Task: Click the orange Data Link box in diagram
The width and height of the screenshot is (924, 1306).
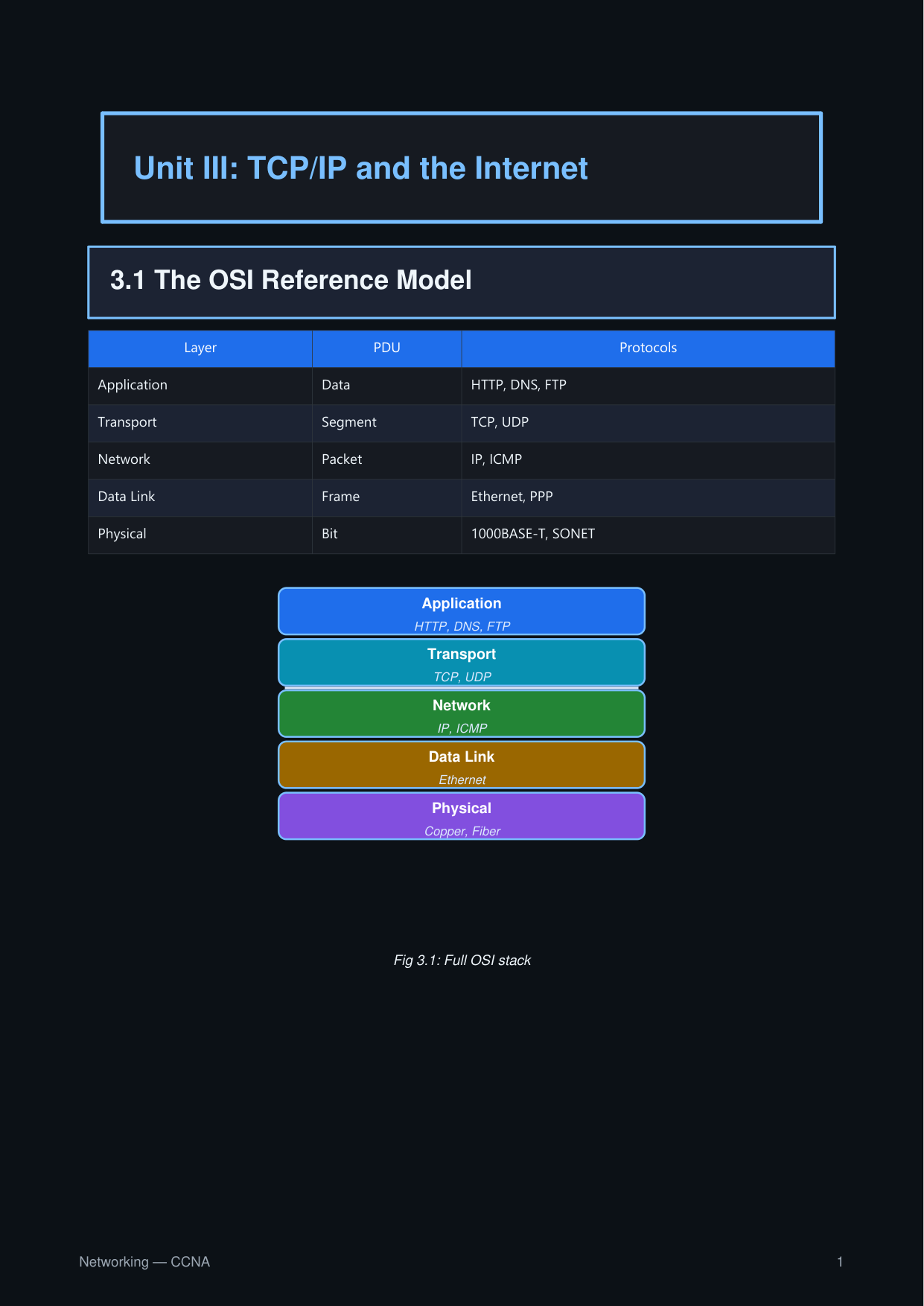Action: click(462, 765)
